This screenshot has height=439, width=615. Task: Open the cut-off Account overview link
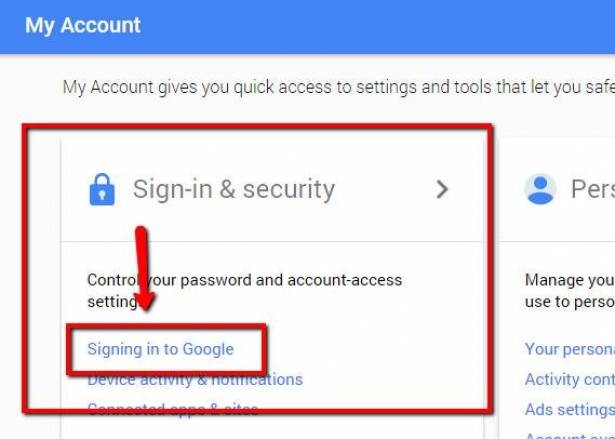(570, 434)
